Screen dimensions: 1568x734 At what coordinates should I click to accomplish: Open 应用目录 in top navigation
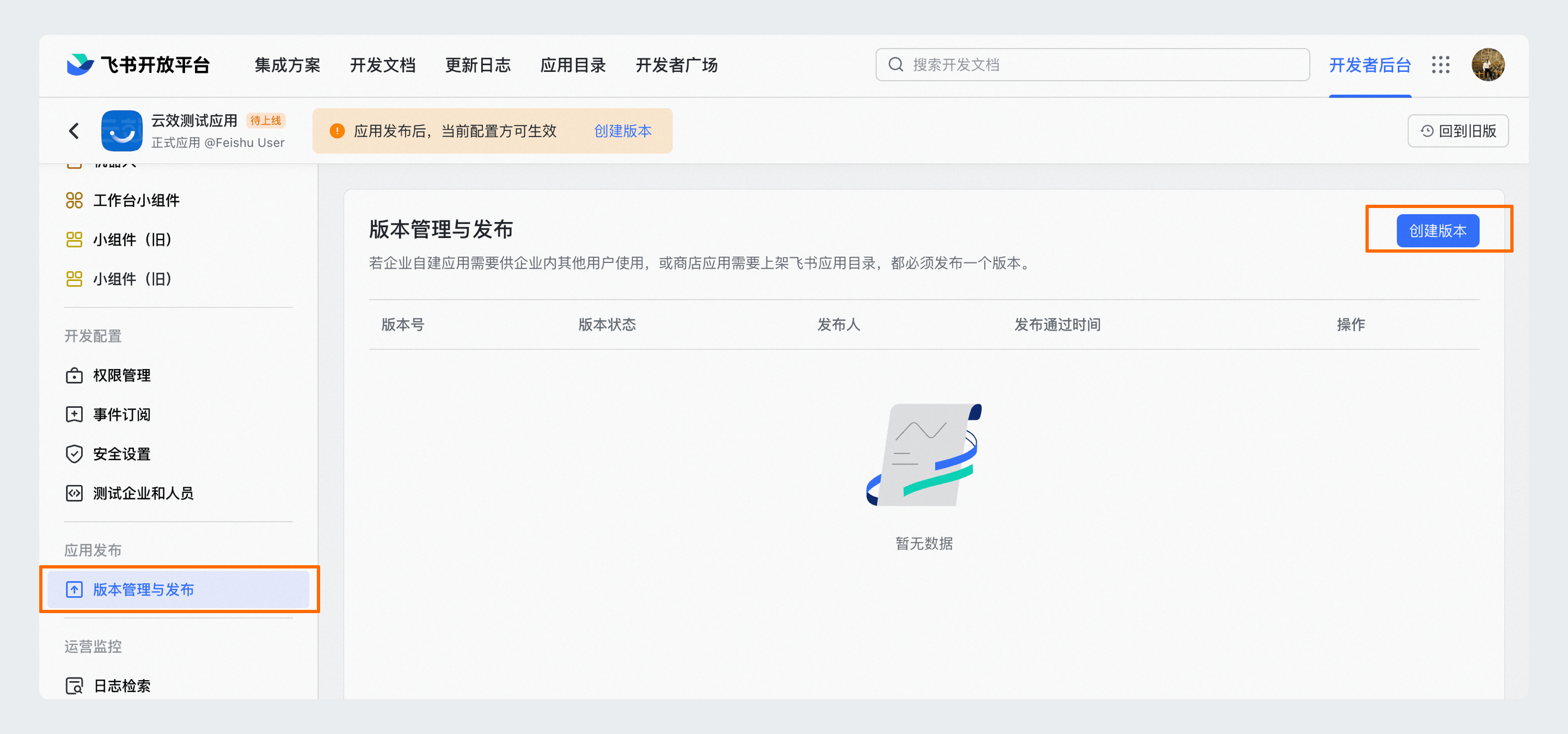pos(573,65)
